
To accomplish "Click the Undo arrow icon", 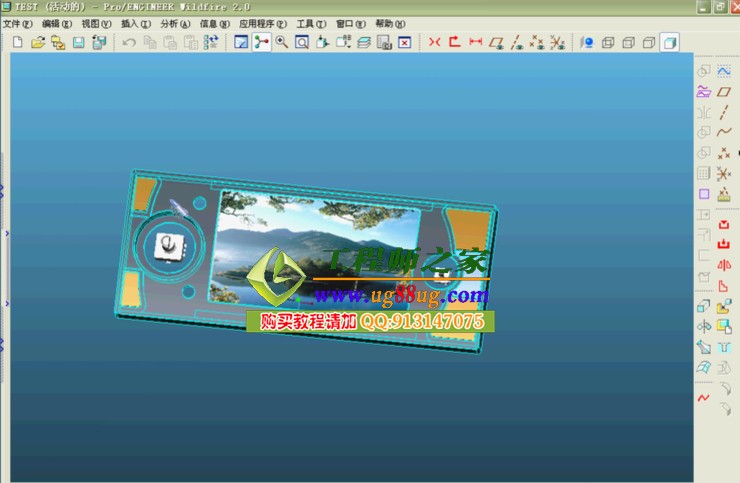I will click(128, 43).
